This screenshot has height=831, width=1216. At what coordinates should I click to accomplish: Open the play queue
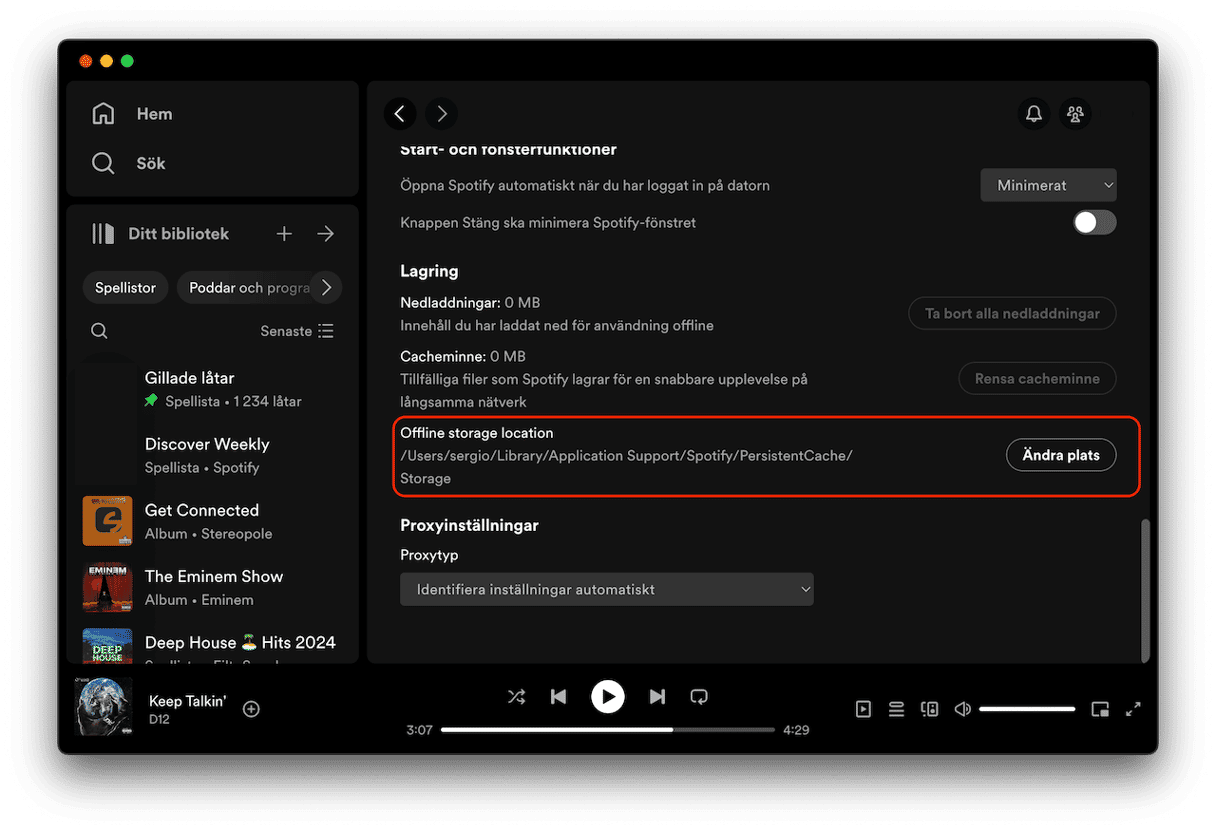[x=896, y=709]
